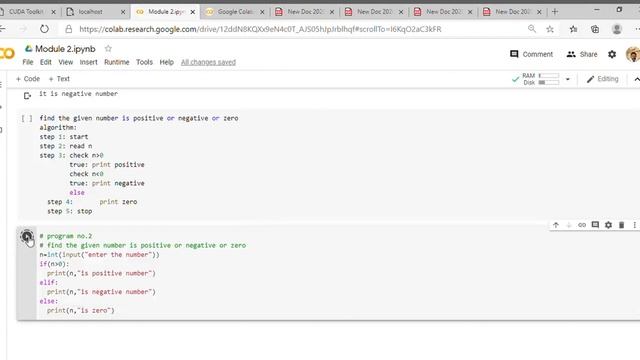Screen dimensions: 640x360
Task: Open the File menu
Action: 28,62
